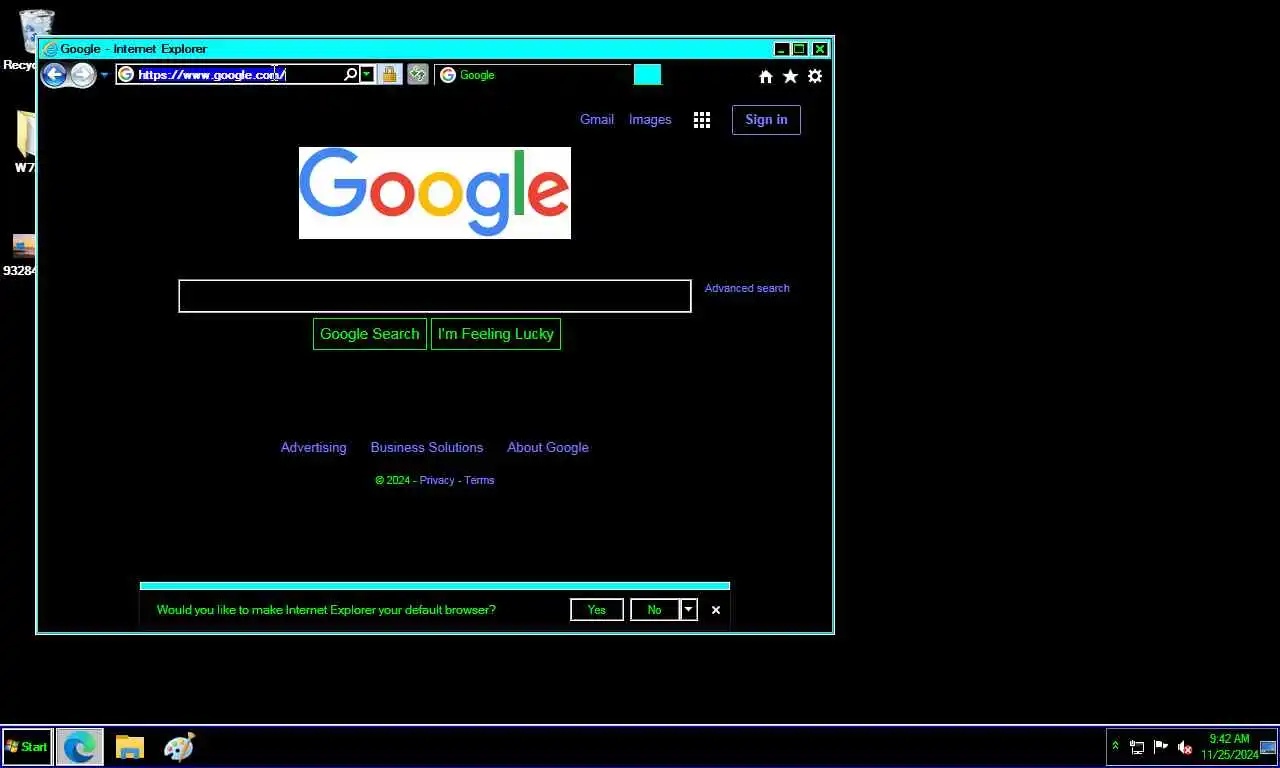Image resolution: width=1280 pixels, height=768 pixels.
Task: Minimize the Internet Explorer window
Action: 781,49
